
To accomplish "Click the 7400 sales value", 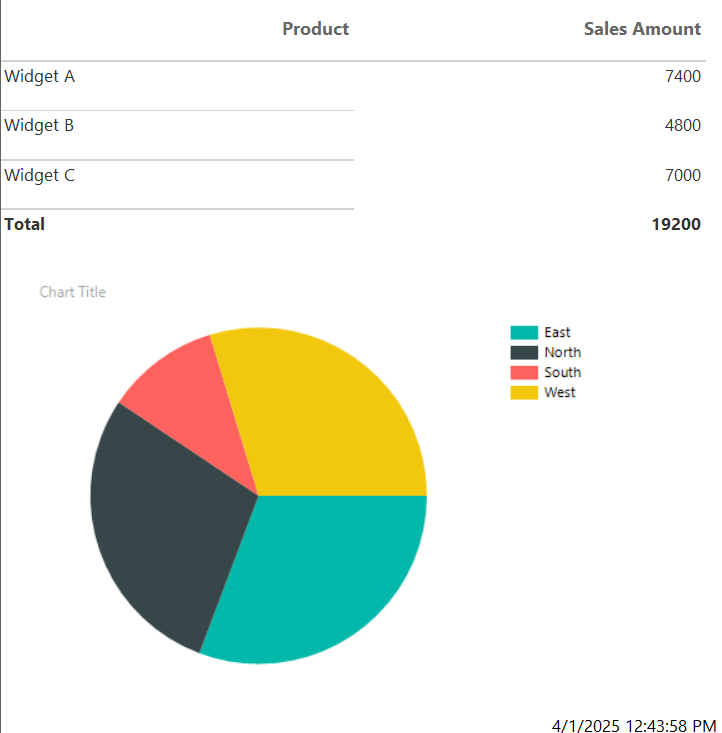I will pyautogui.click(x=683, y=76).
